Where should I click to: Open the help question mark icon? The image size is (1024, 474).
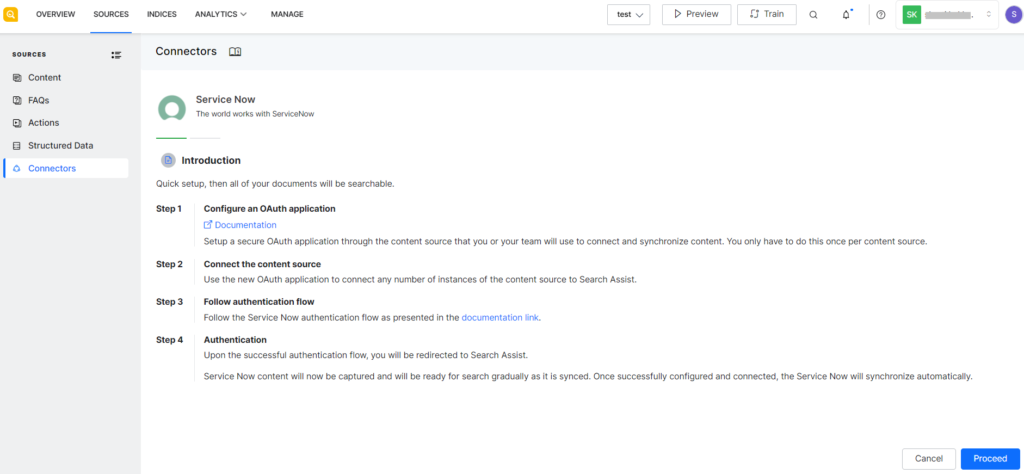tap(880, 14)
